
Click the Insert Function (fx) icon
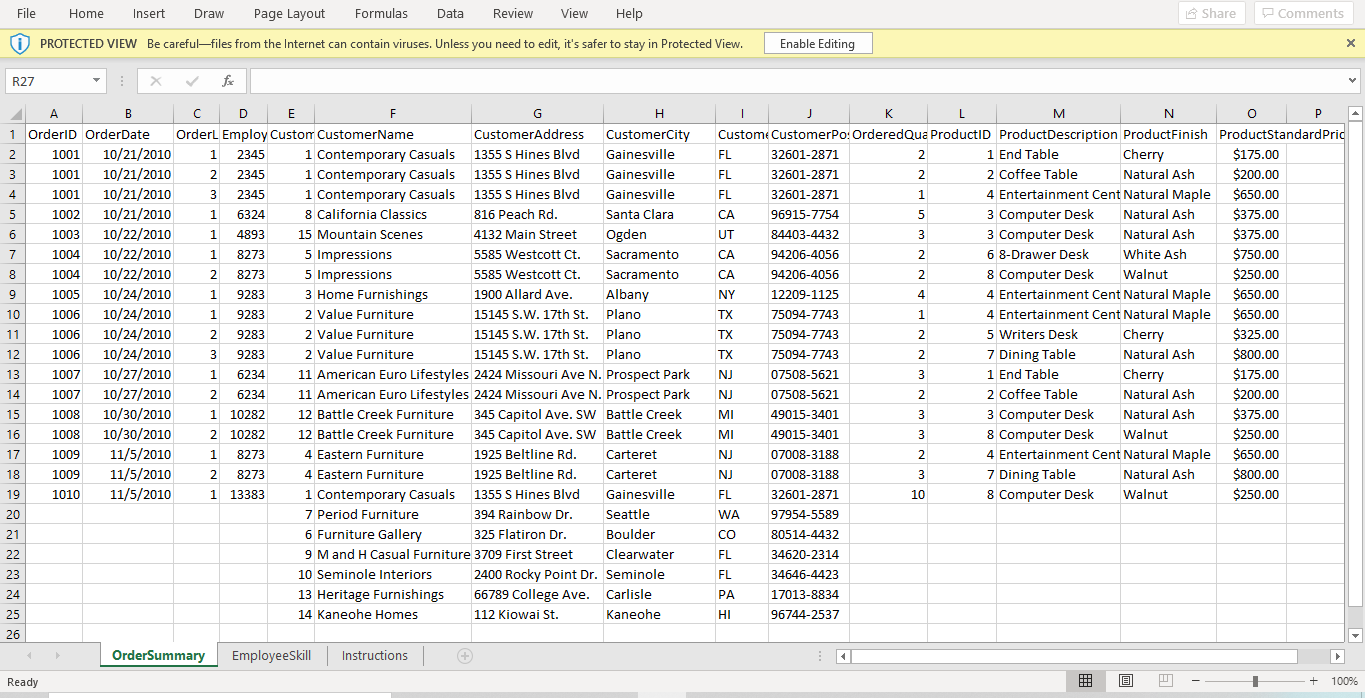[228, 79]
